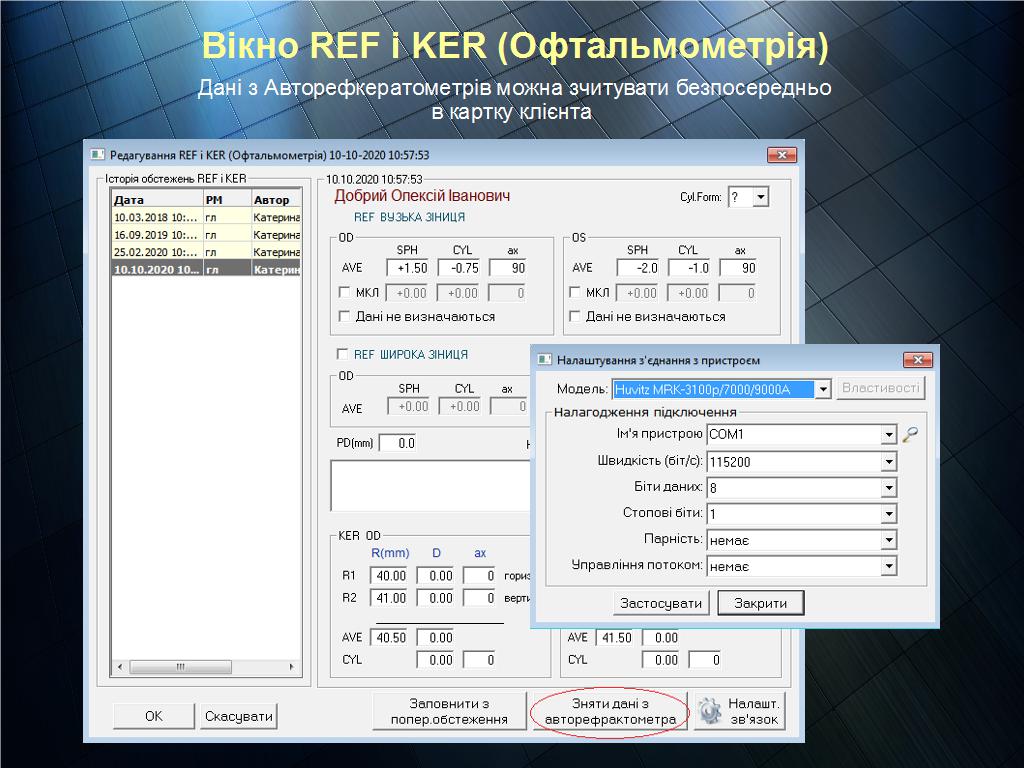This screenshot has width=1024, height=768.
Task: Enable the OD МКЛ checkbox
Action: tap(346, 293)
